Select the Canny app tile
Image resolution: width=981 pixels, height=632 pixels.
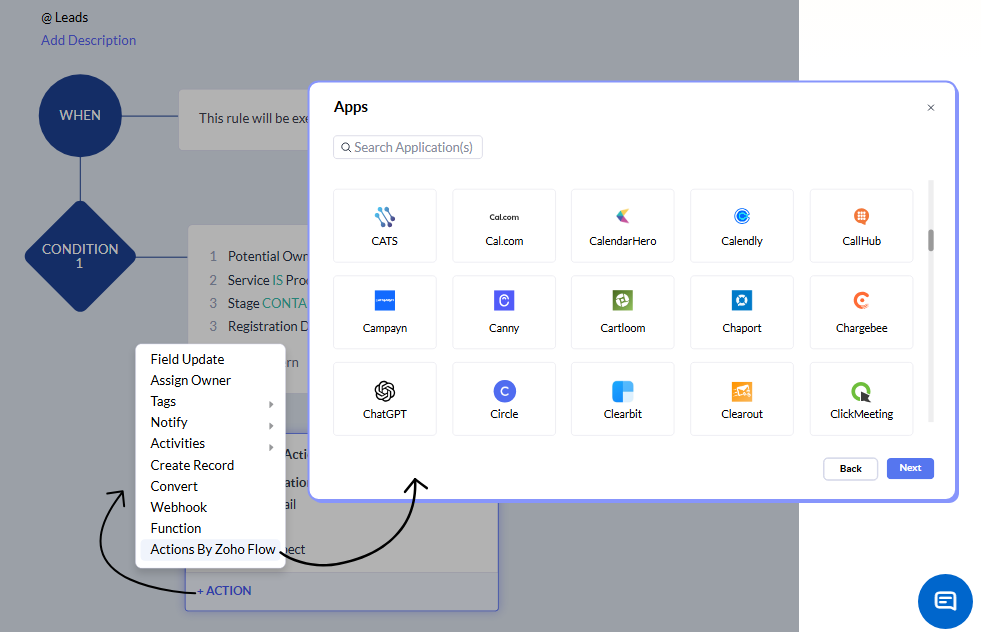pos(504,312)
